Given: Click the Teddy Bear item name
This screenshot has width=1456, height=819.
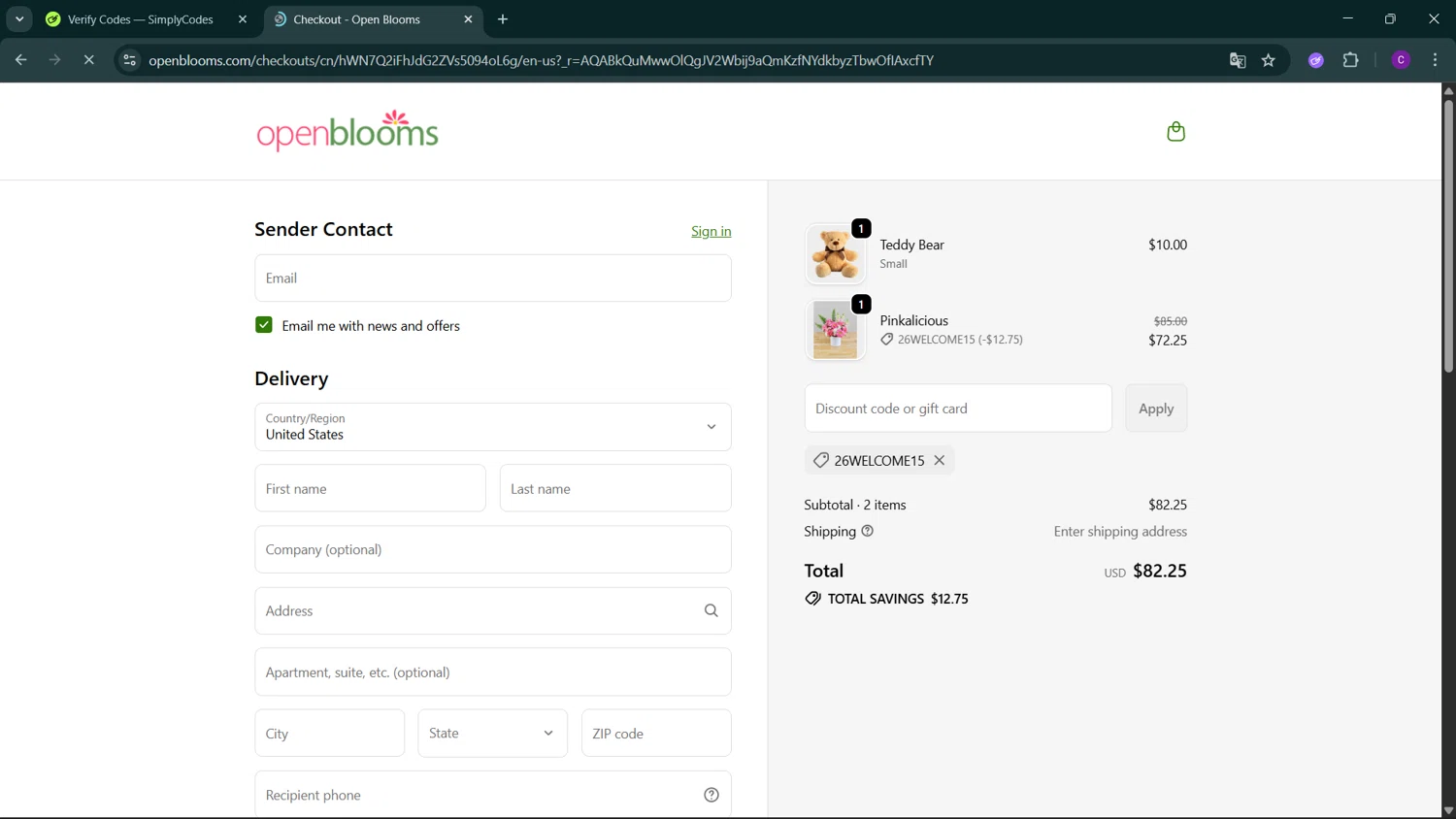Looking at the screenshot, I should [x=911, y=245].
